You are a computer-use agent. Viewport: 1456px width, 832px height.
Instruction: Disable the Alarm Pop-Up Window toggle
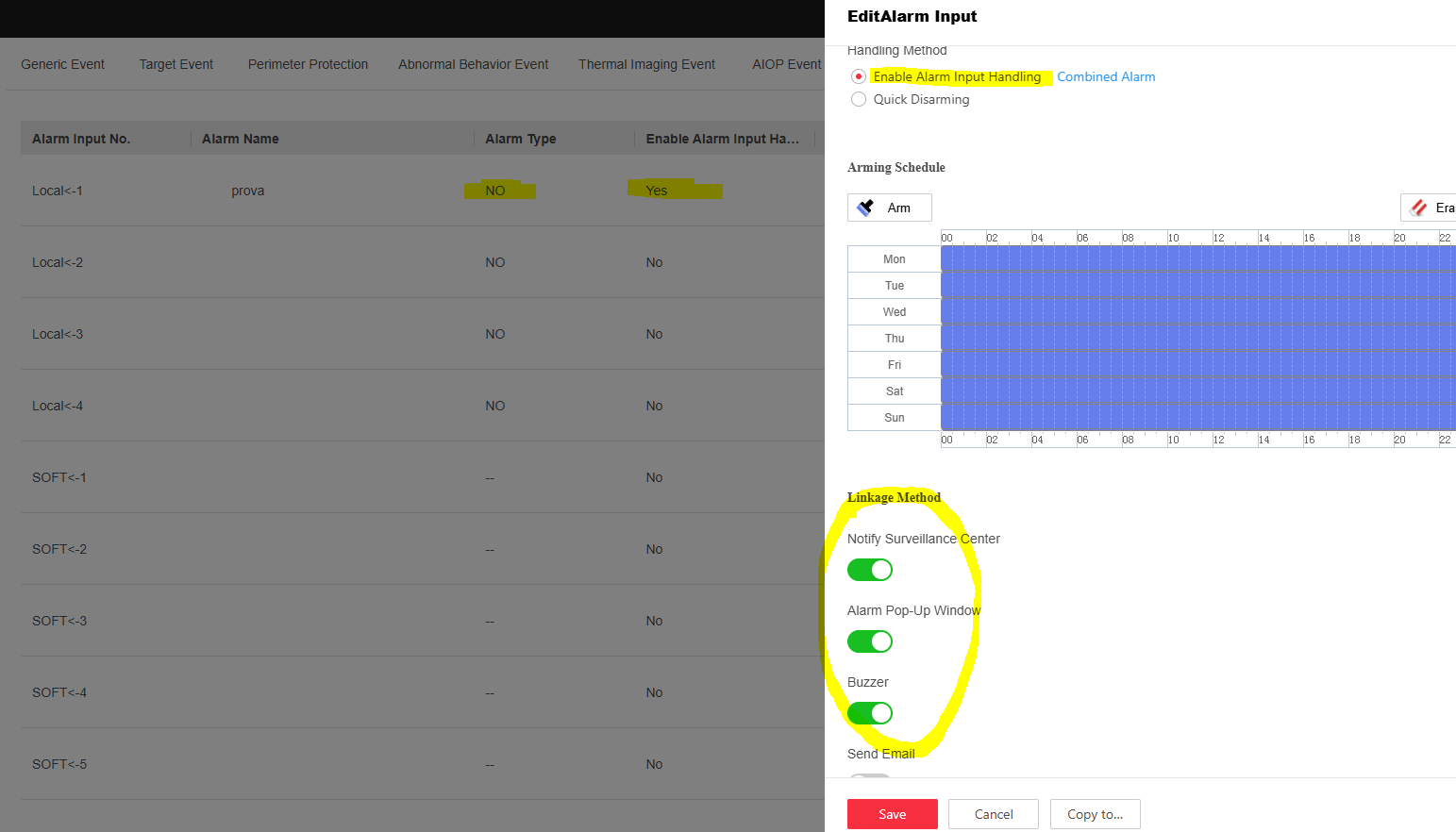pos(869,641)
